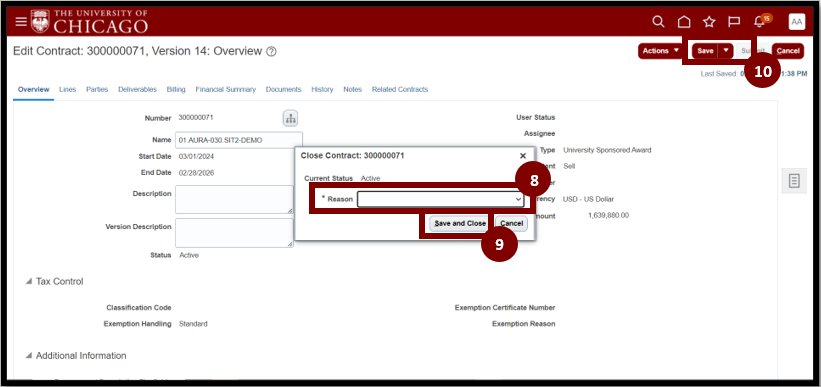Click the contract Name input field
The height and width of the screenshot is (387, 821).
click(x=239, y=140)
